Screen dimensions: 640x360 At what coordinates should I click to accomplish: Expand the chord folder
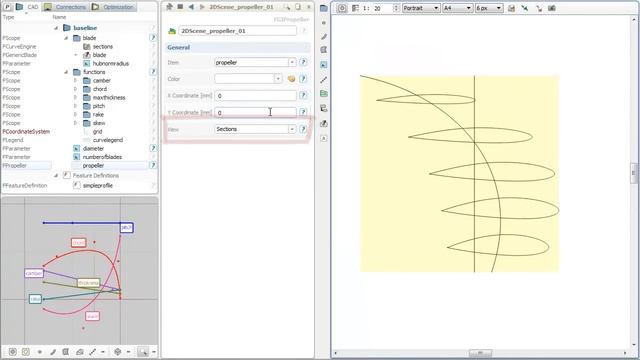point(75,89)
